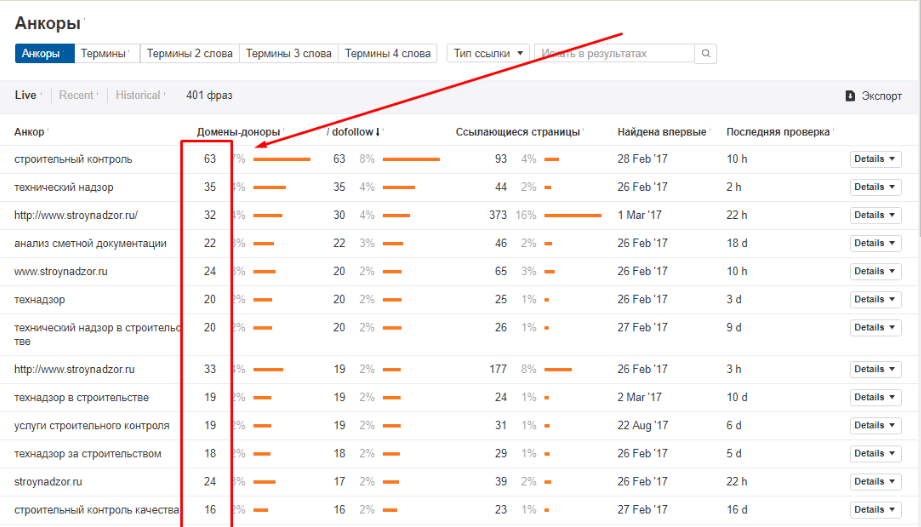The width and height of the screenshot is (921, 527).
Task: Click the Анкоры tab button
Action: (x=40, y=53)
